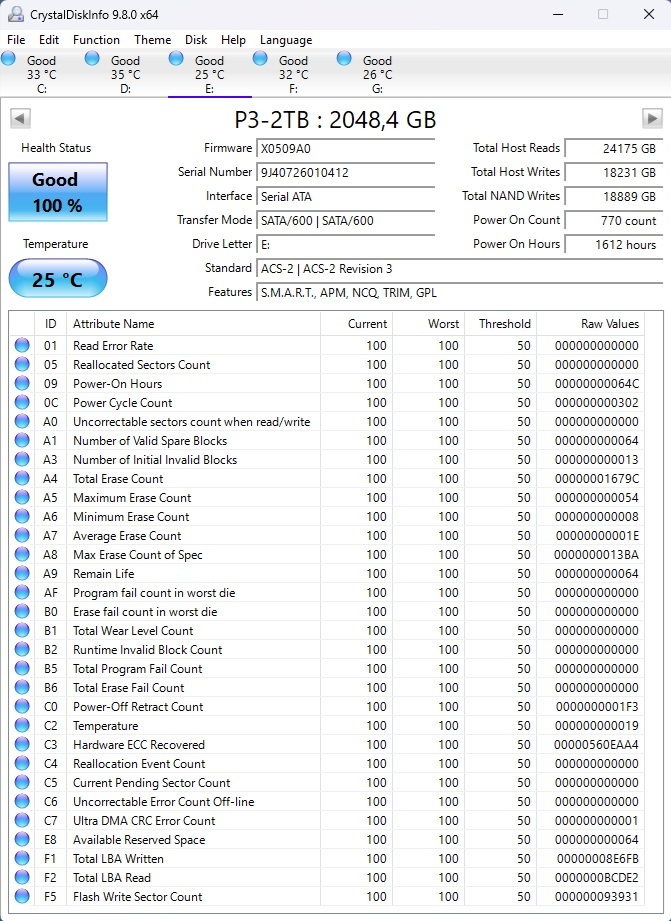Viewport: 671px width, 921px height.
Task: Click status icon of Total Erase Count row
Action: click(x=22, y=478)
